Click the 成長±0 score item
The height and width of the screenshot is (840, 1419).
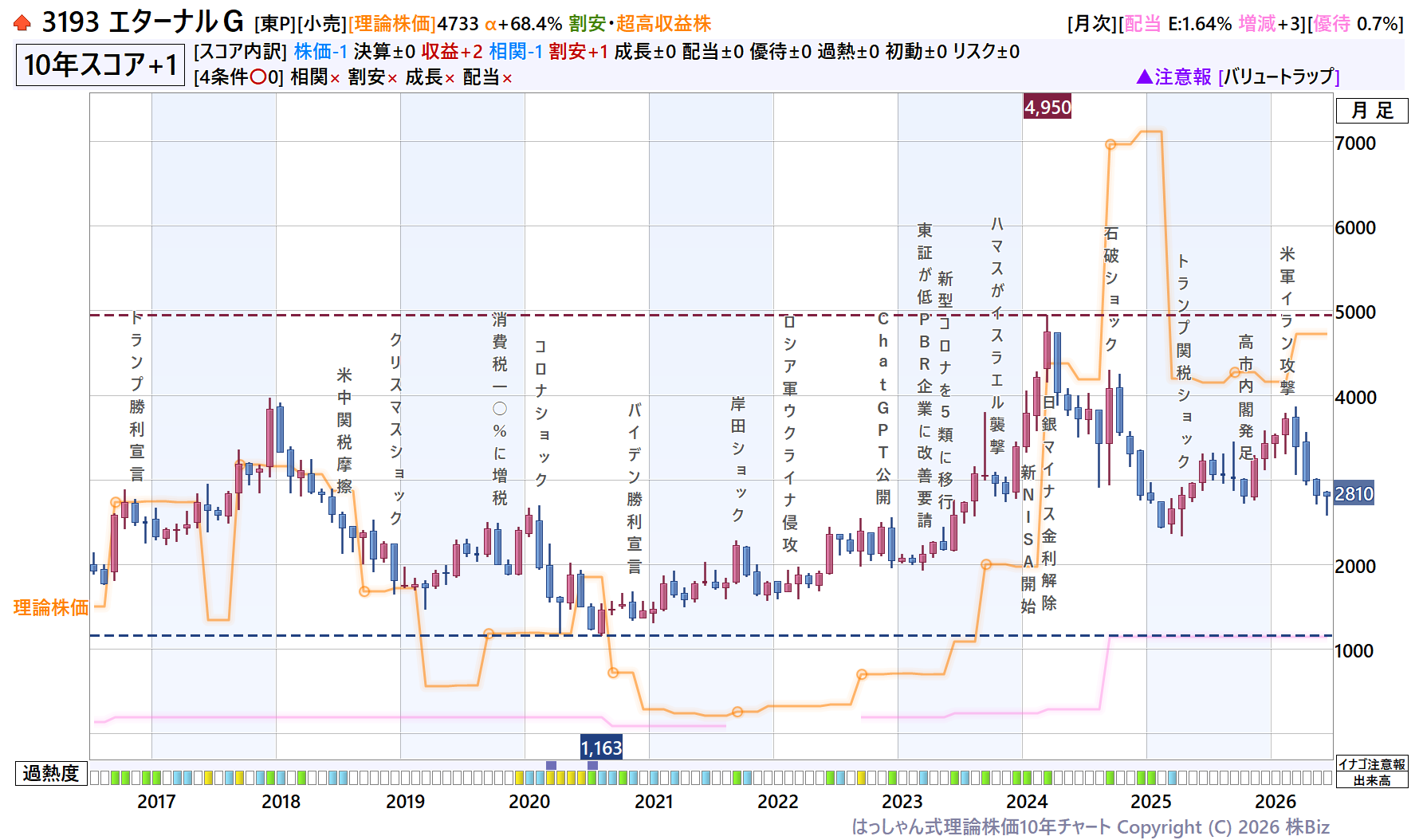point(645,52)
